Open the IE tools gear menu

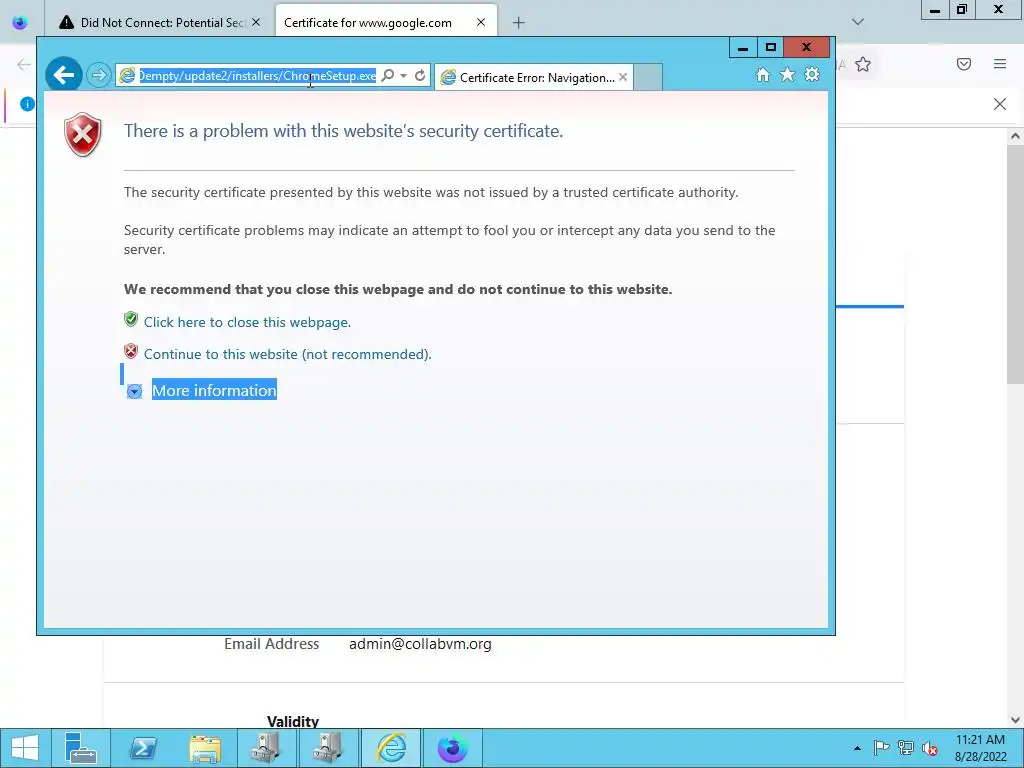pyautogui.click(x=812, y=74)
